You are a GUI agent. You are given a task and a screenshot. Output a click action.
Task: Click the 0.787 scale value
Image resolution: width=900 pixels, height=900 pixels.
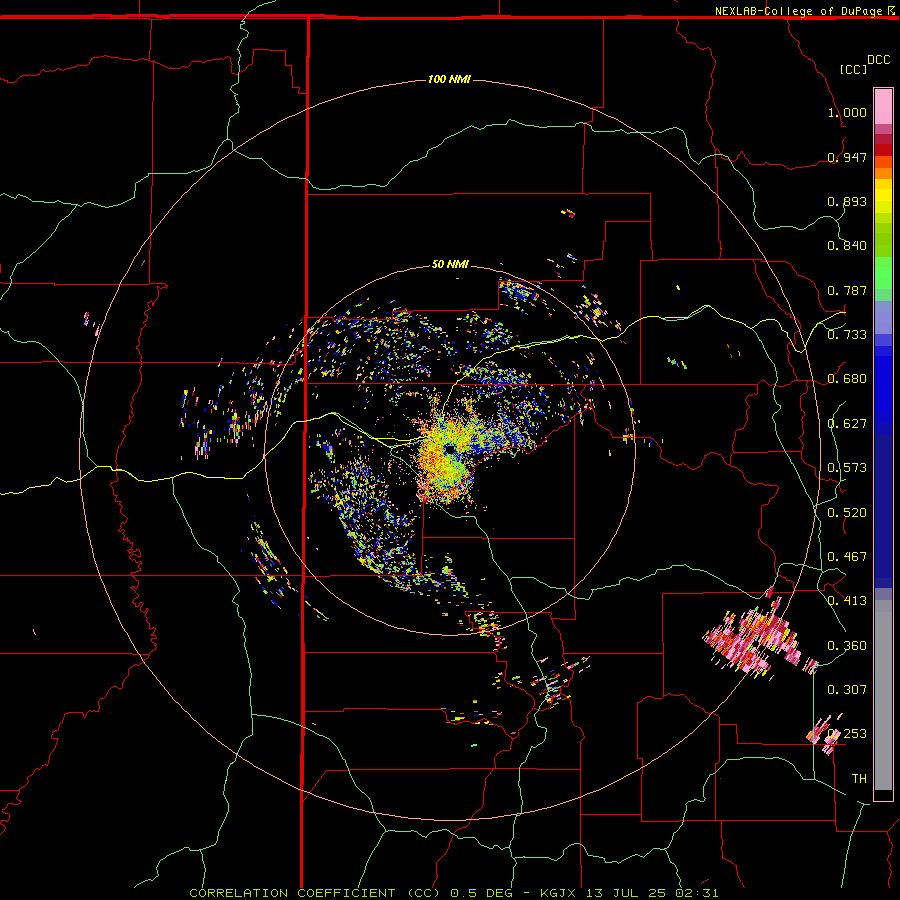pyautogui.click(x=847, y=290)
